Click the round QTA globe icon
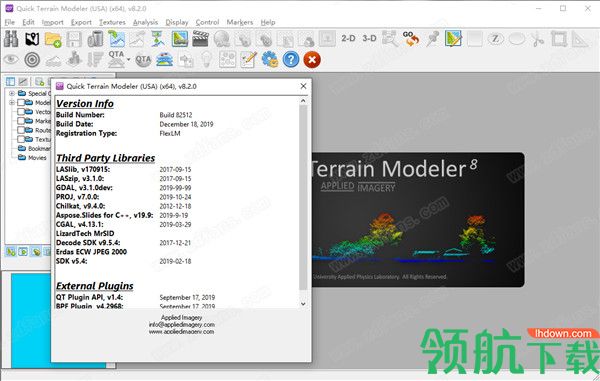The image size is (600, 381). coord(143,60)
